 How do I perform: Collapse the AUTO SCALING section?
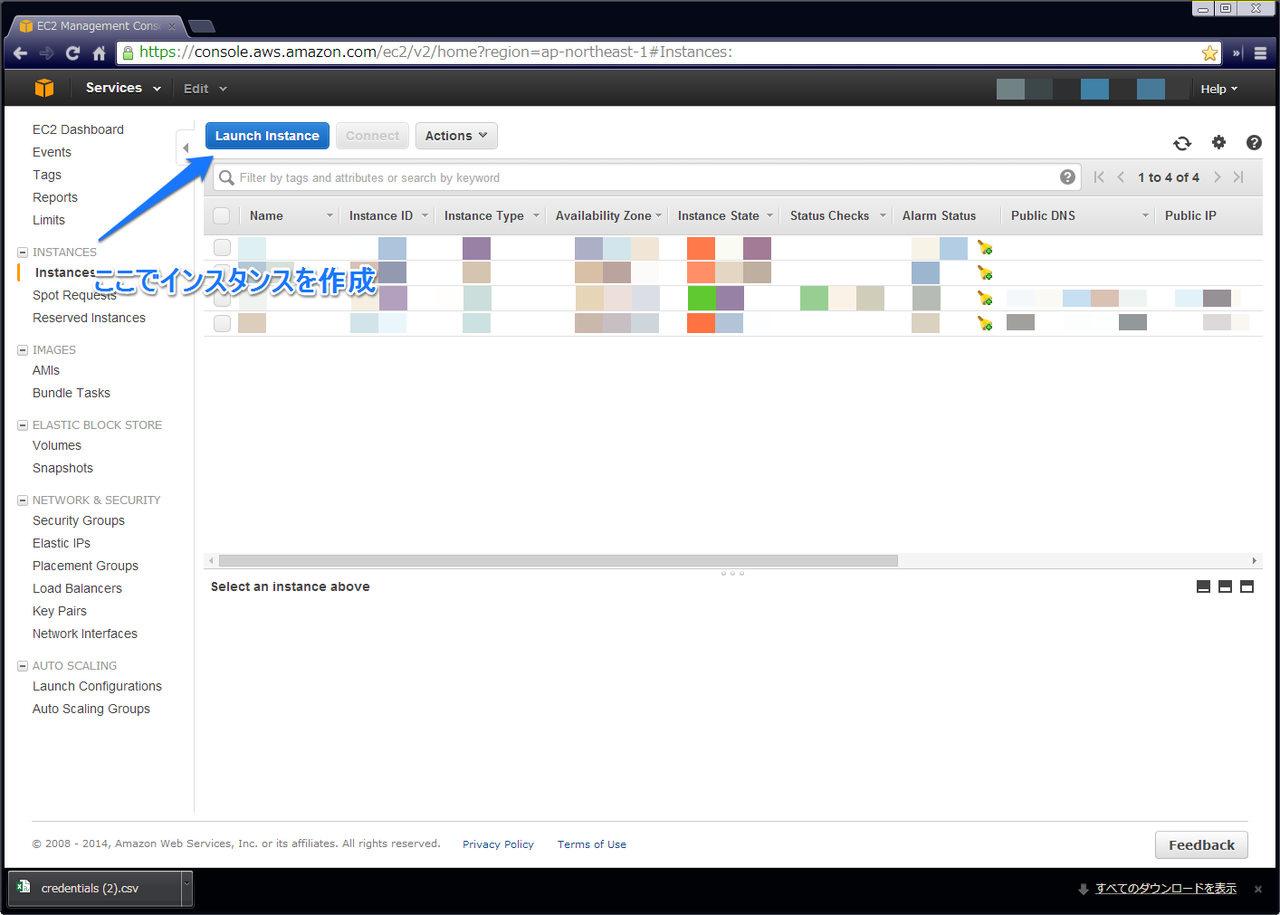tap(23, 666)
